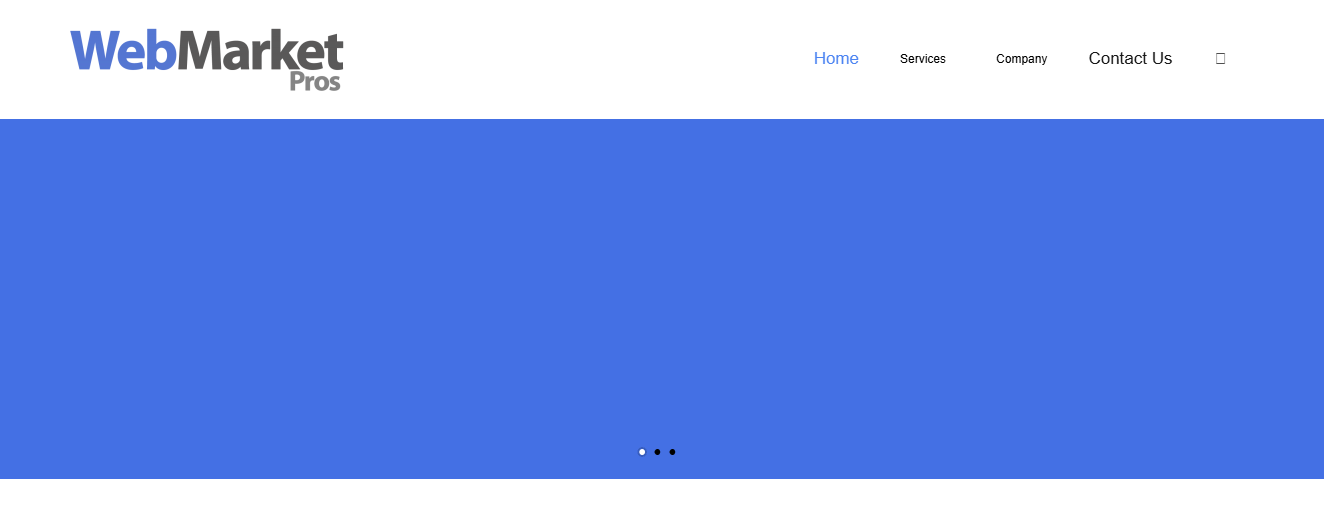Click the Services menu item
Image resolution: width=1324 pixels, height=514 pixels.
(x=922, y=59)
